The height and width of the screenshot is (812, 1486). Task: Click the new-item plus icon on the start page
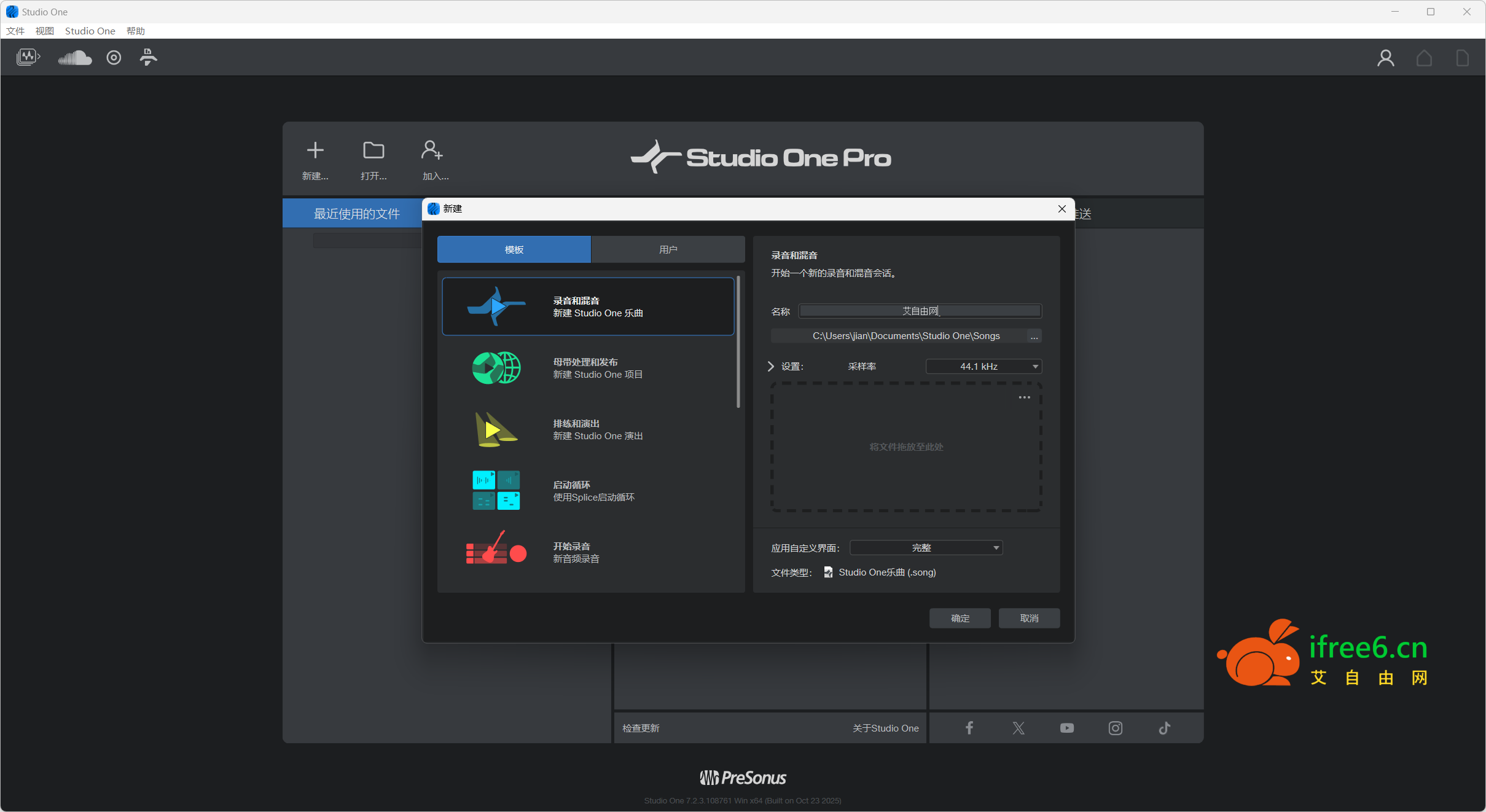click(x=315, y=150)
